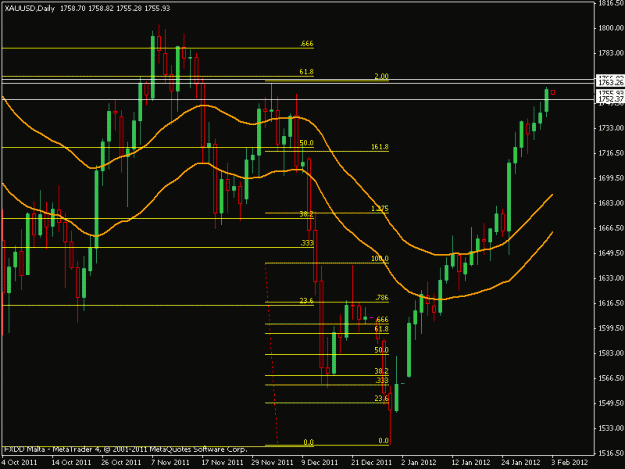The width and height of the screenshot is (625, 469).
Task: Select the 1758.70 open price in header
Action: pos(73,8)
